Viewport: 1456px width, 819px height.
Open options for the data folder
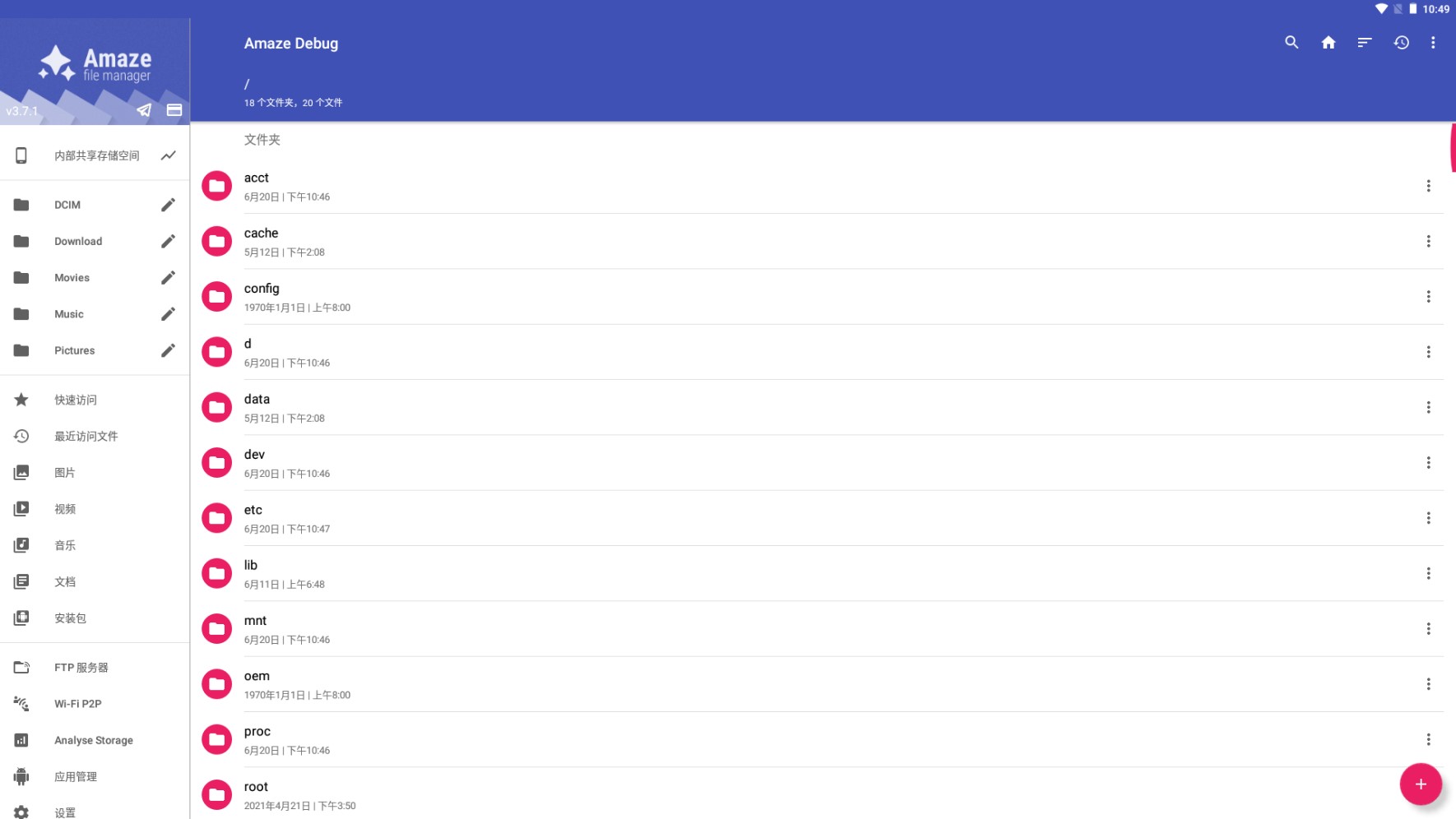click(1429, 407)
